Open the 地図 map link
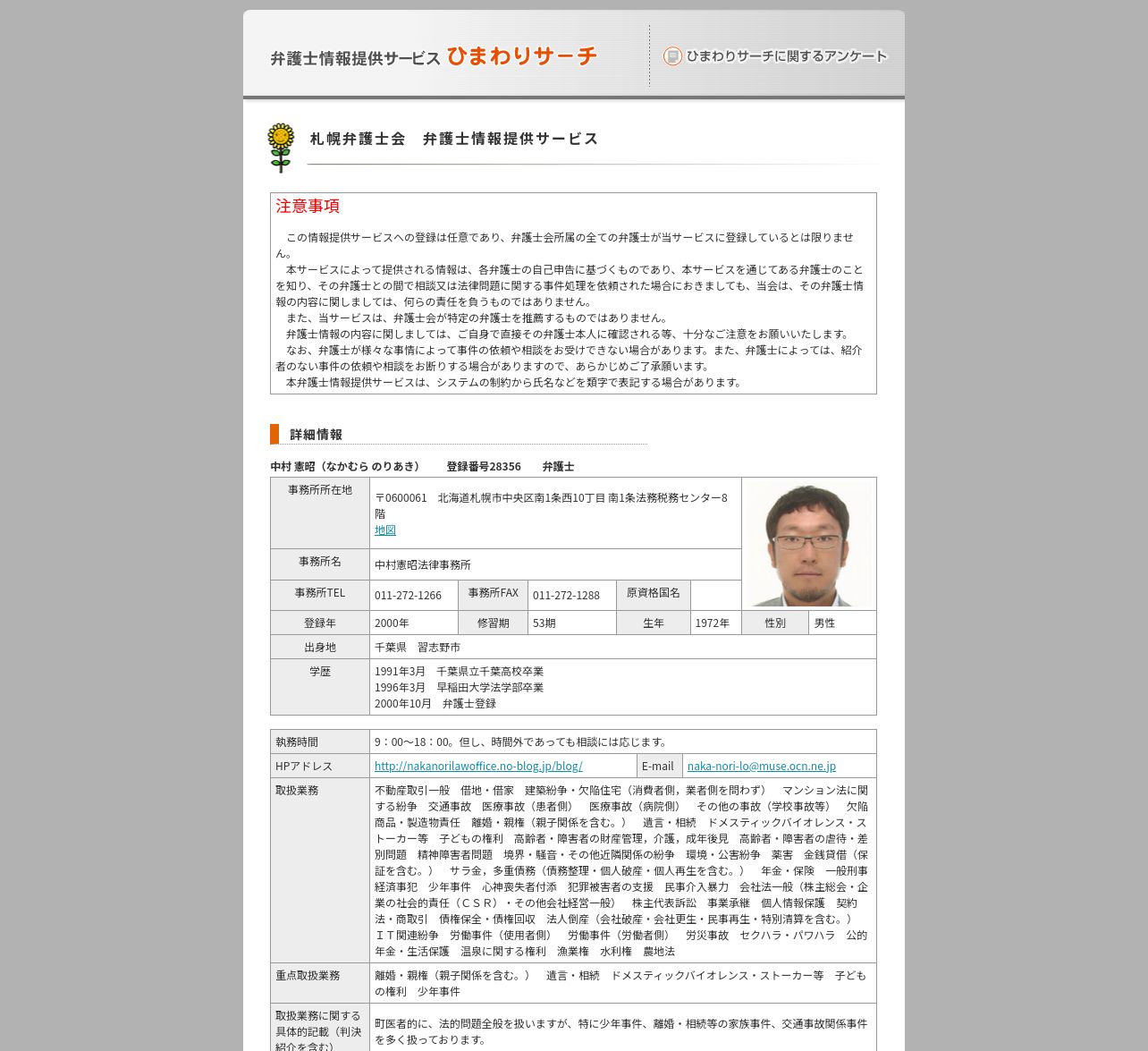The height and width of the screenshot is (1051, 1148). tap(385, 530)
